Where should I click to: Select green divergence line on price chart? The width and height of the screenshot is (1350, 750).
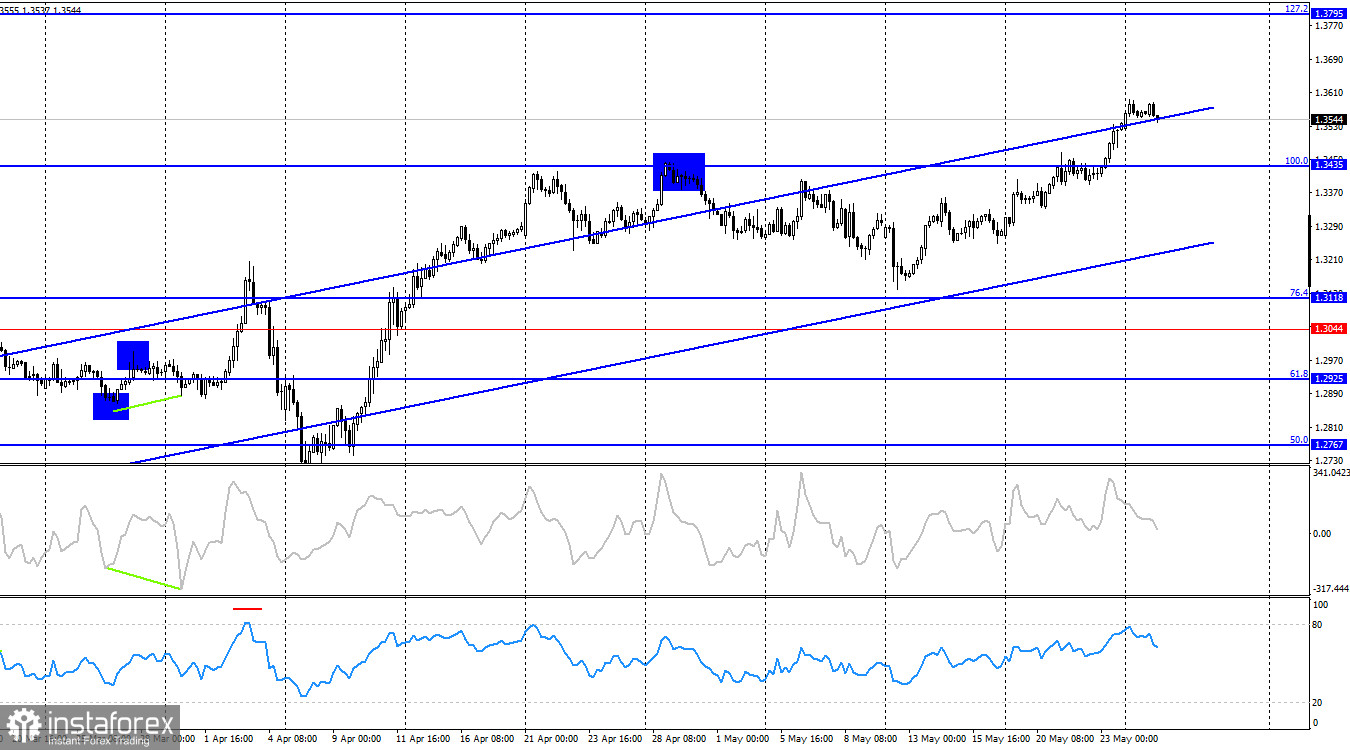pyautogui.click(x=147, y=403)
